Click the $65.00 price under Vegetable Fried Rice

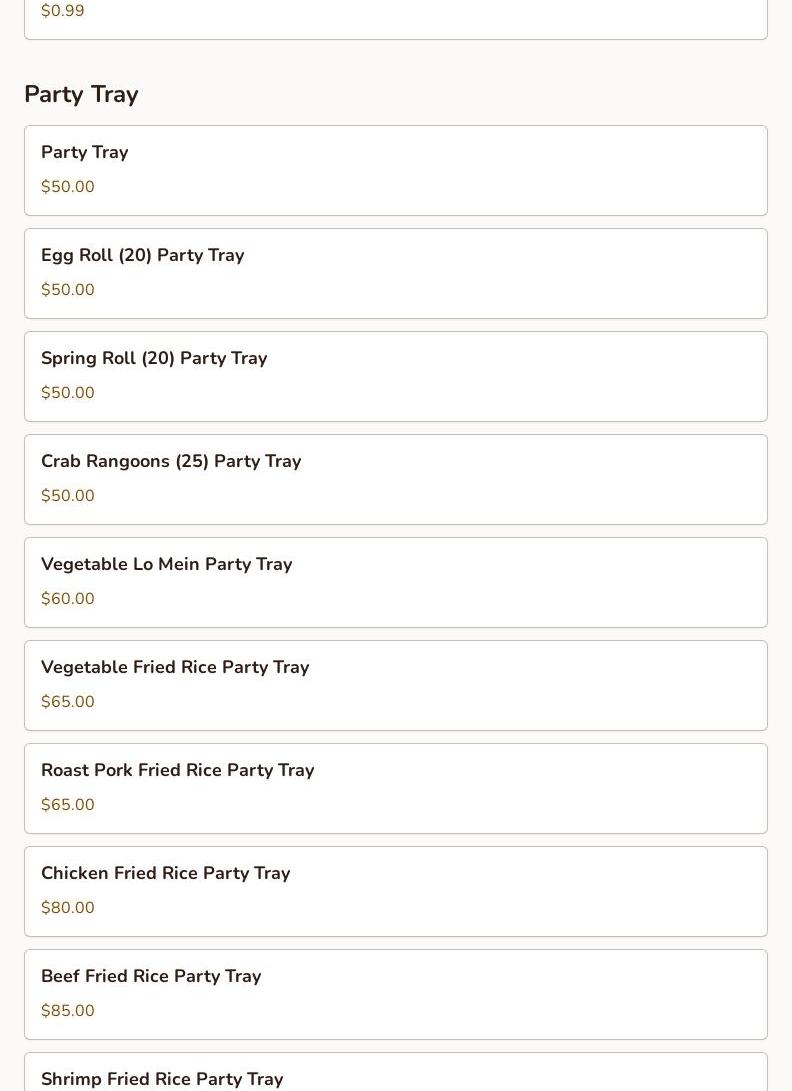[x=68, y=702]
